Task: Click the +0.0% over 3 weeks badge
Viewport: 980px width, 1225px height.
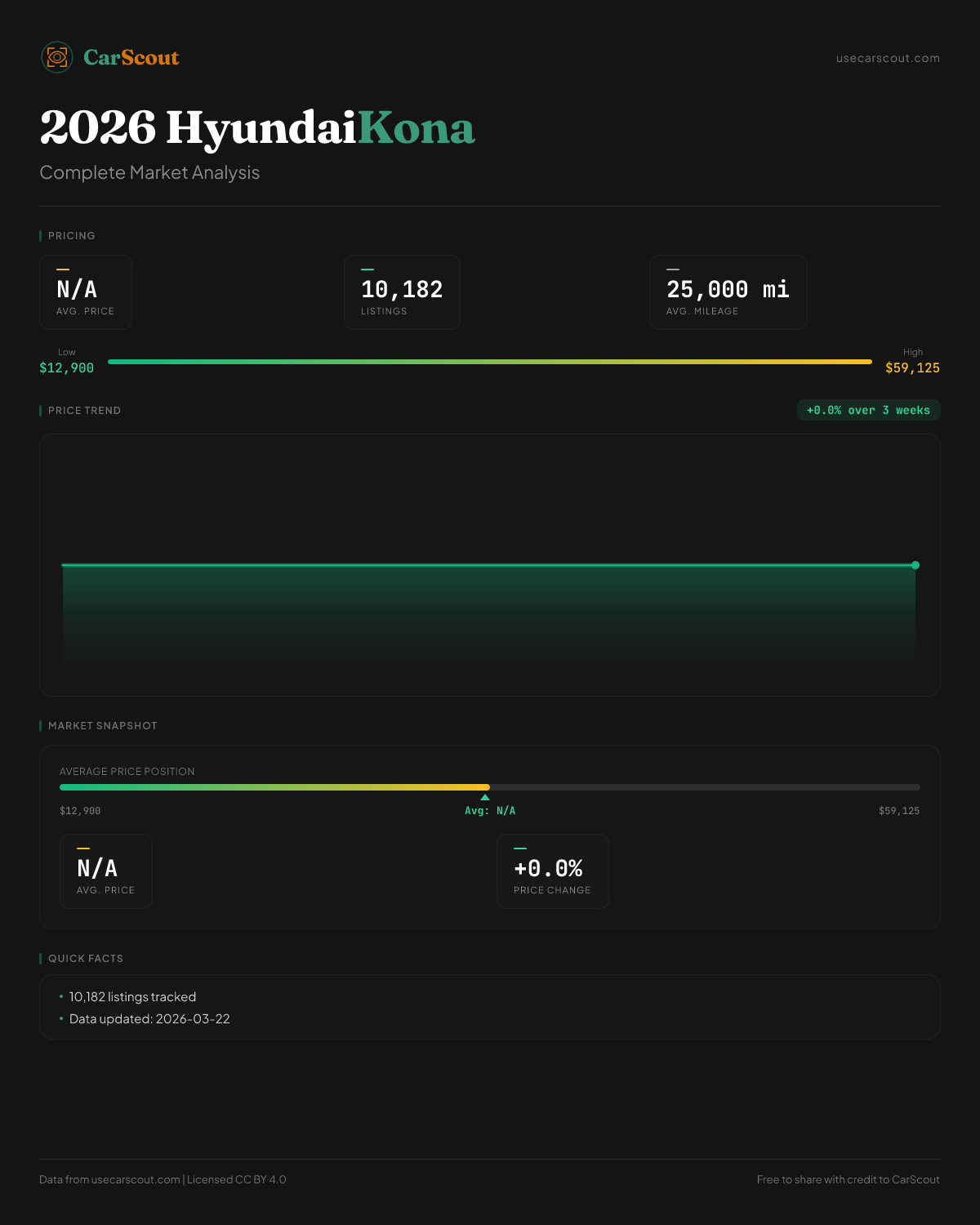Action: click(868, 410)
